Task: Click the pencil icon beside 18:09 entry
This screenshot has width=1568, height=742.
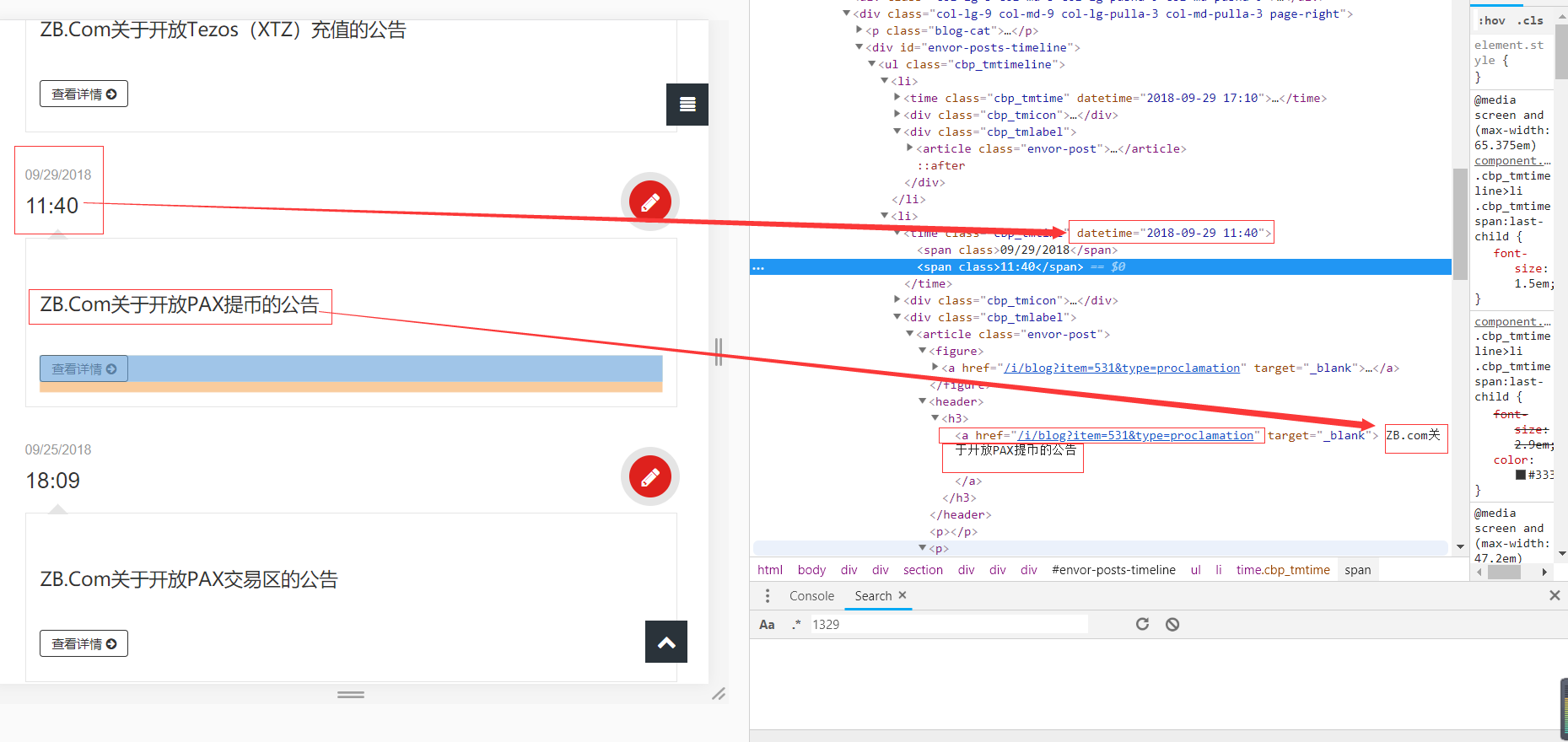Action: pos(650,477)
